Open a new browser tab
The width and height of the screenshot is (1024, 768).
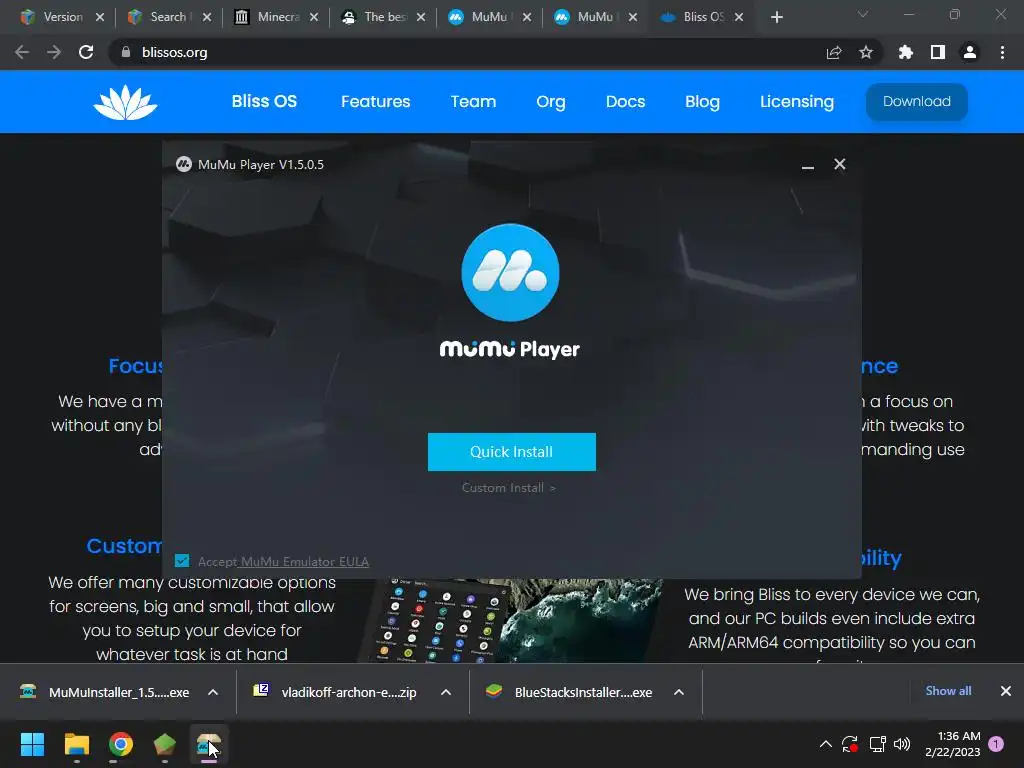[x=776, y=17]
